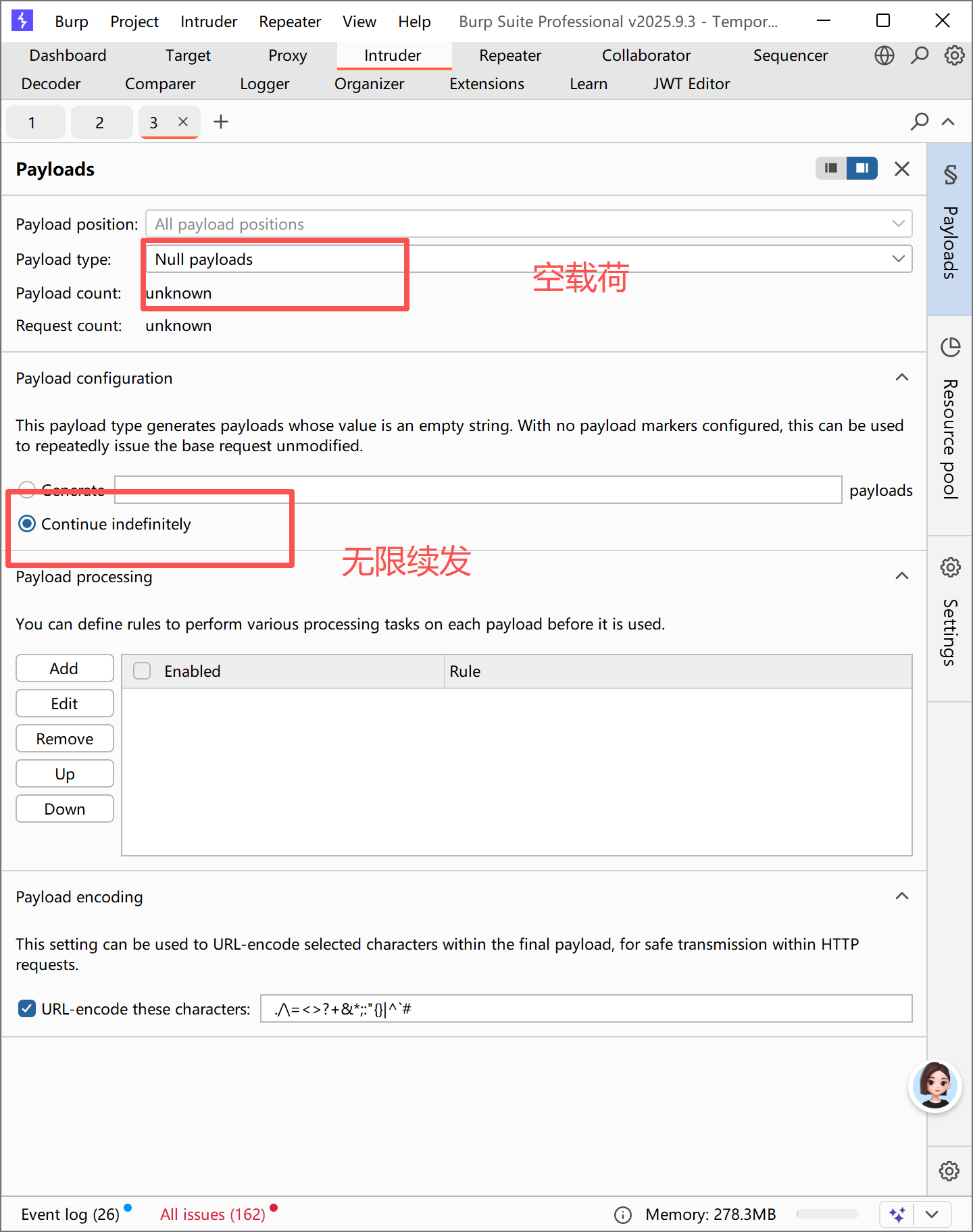This screenshot has height=1232, width=973.
Task: Select Continue indefinitely radio button
Action: click(27, 523)
